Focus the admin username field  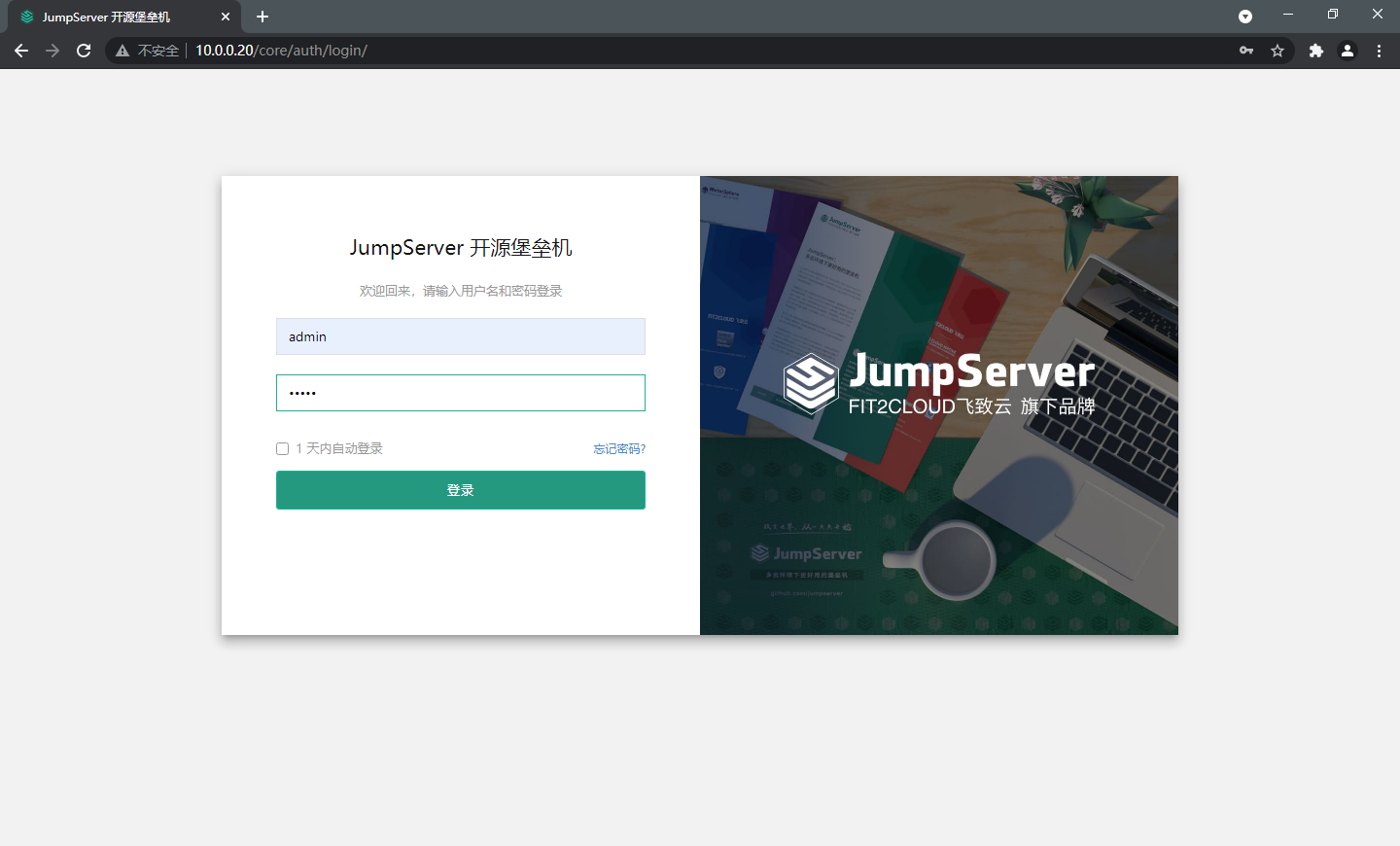[461, 336]
